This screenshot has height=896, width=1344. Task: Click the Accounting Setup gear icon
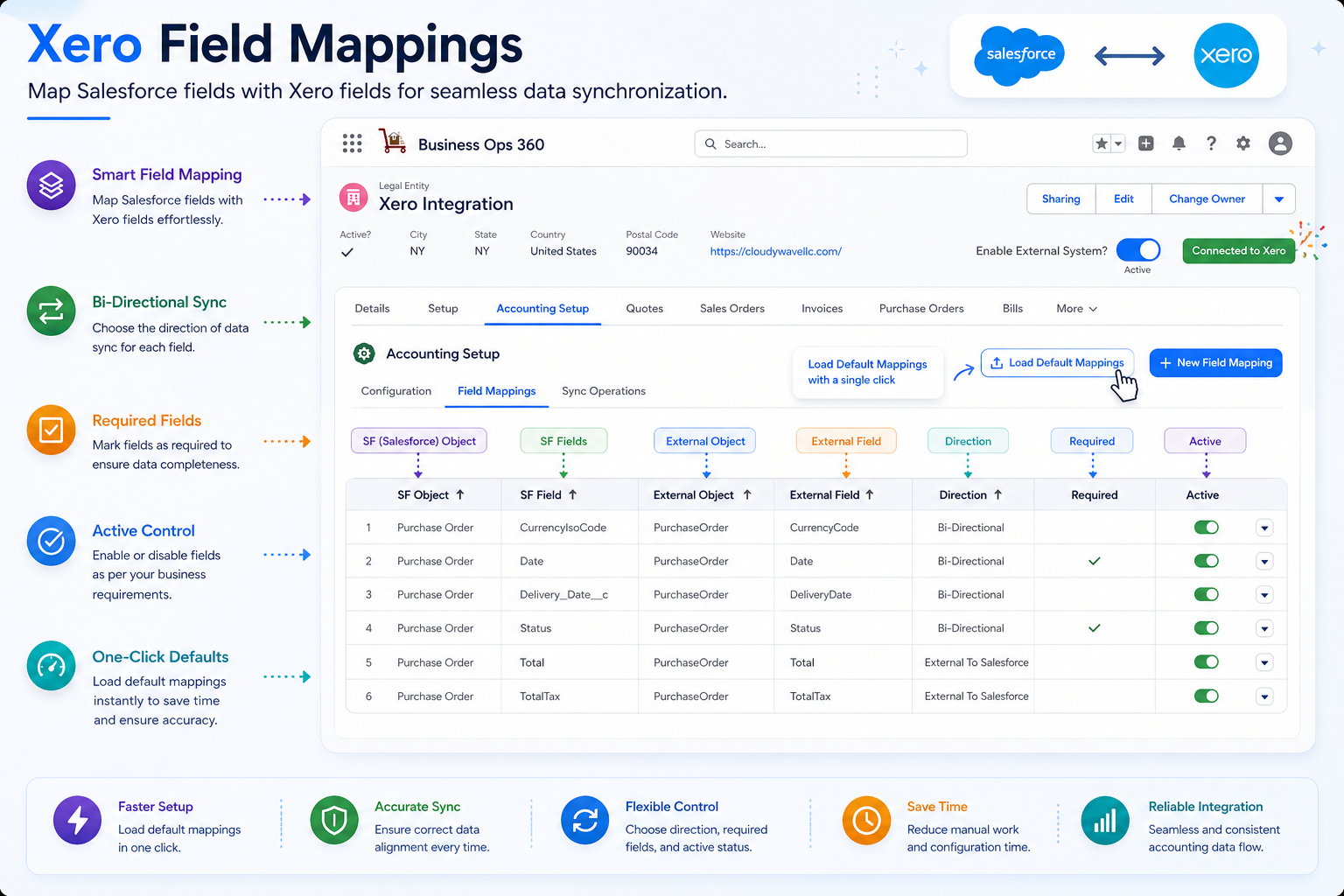point(364,353)
